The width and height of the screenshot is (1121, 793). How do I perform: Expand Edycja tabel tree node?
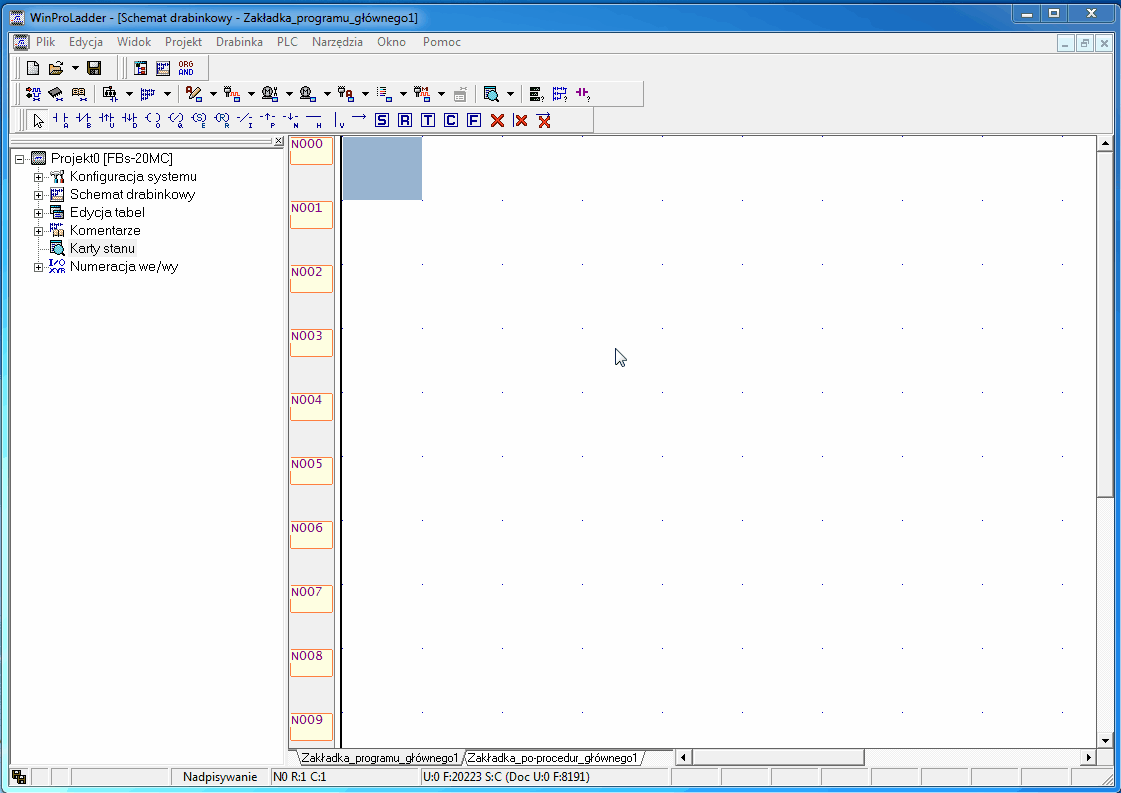pyautogui.click(x=39, y=213)
